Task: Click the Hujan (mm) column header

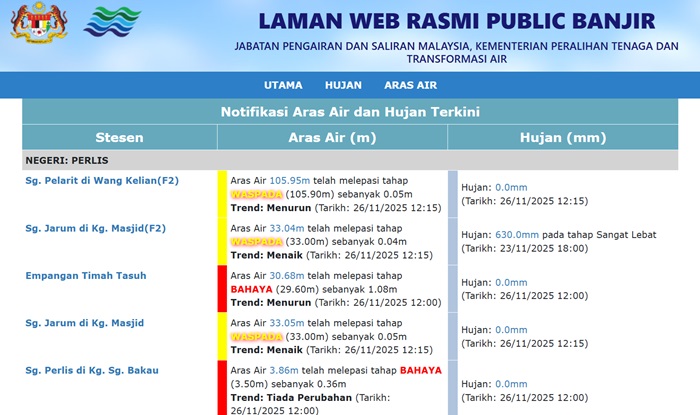Action: [x=563, y=137]
